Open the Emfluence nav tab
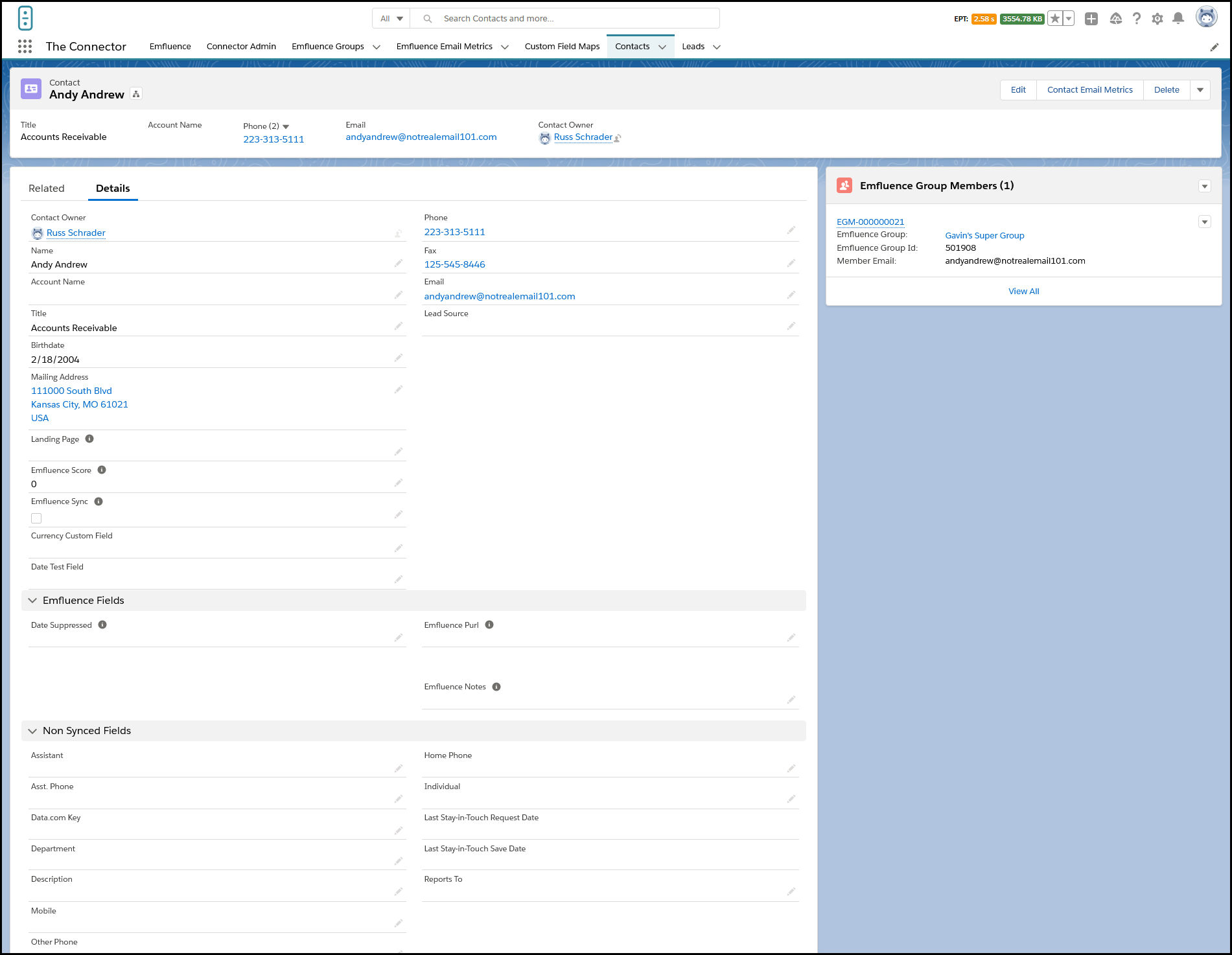The height and width of the screenshot is (955, 1232). [x=170, y=47]
